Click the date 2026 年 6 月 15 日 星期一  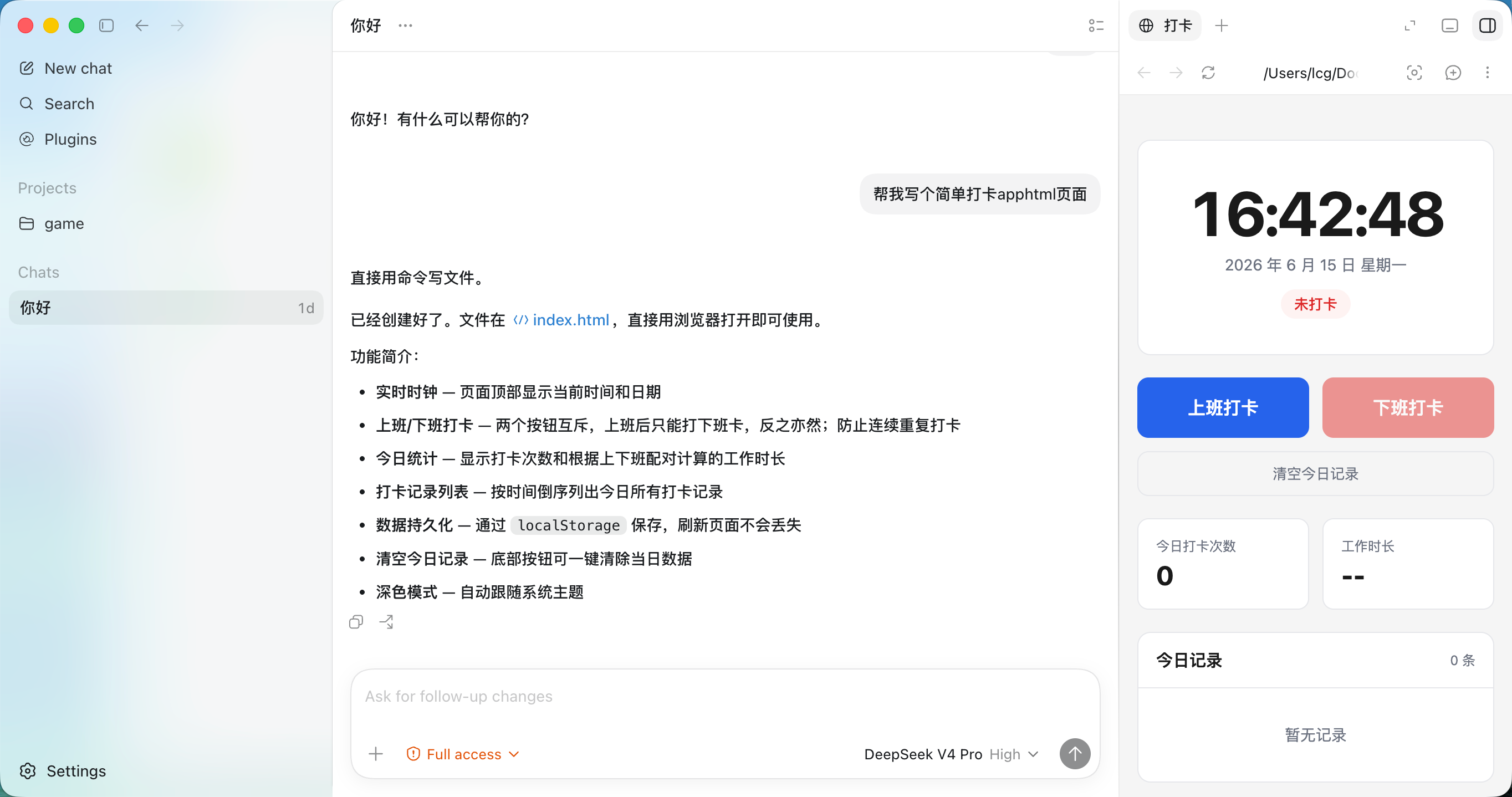pos(1315,265)
